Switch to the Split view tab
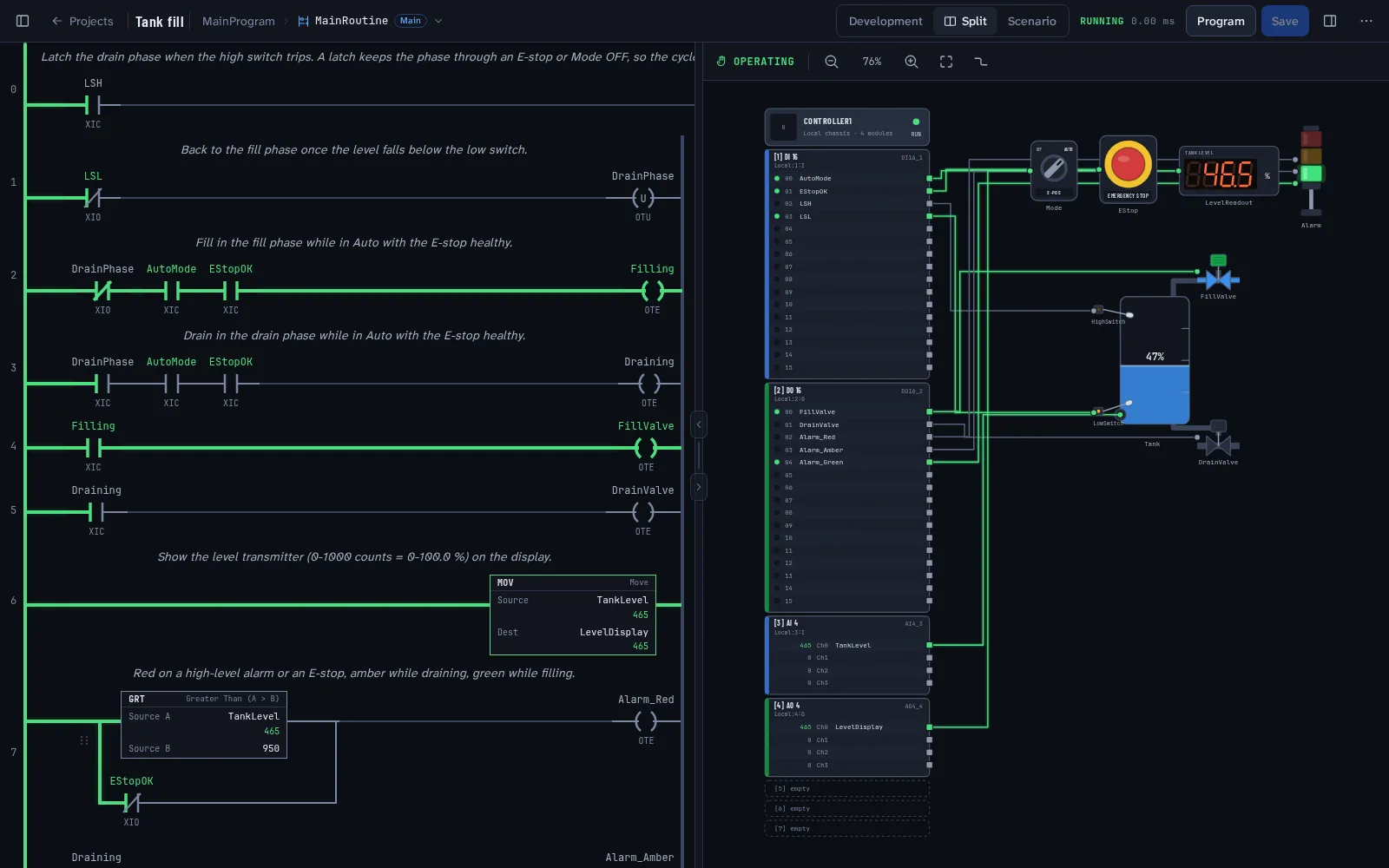Screen dimensions: 1389x868 965,21
